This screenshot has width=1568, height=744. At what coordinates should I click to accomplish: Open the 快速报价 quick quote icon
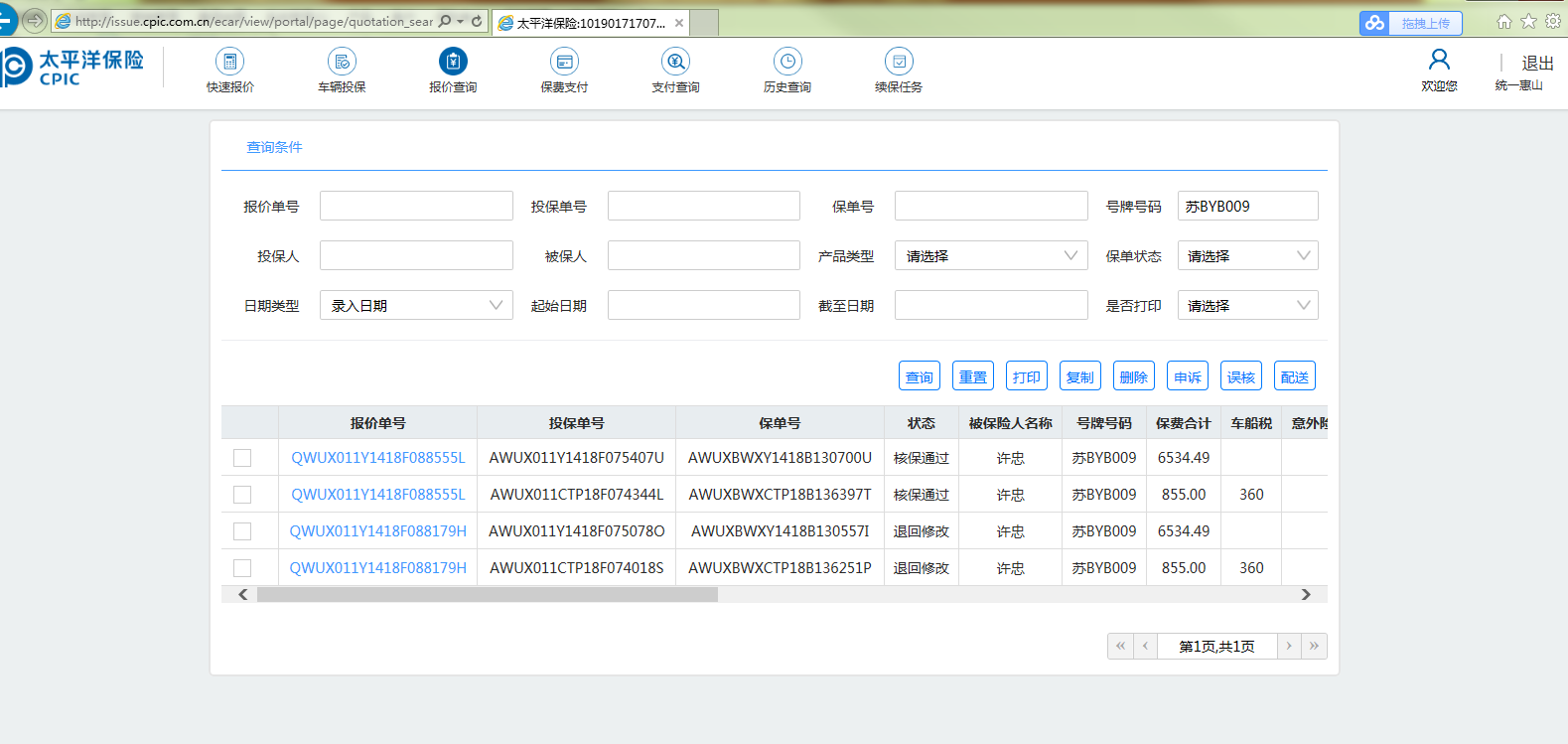229,63
